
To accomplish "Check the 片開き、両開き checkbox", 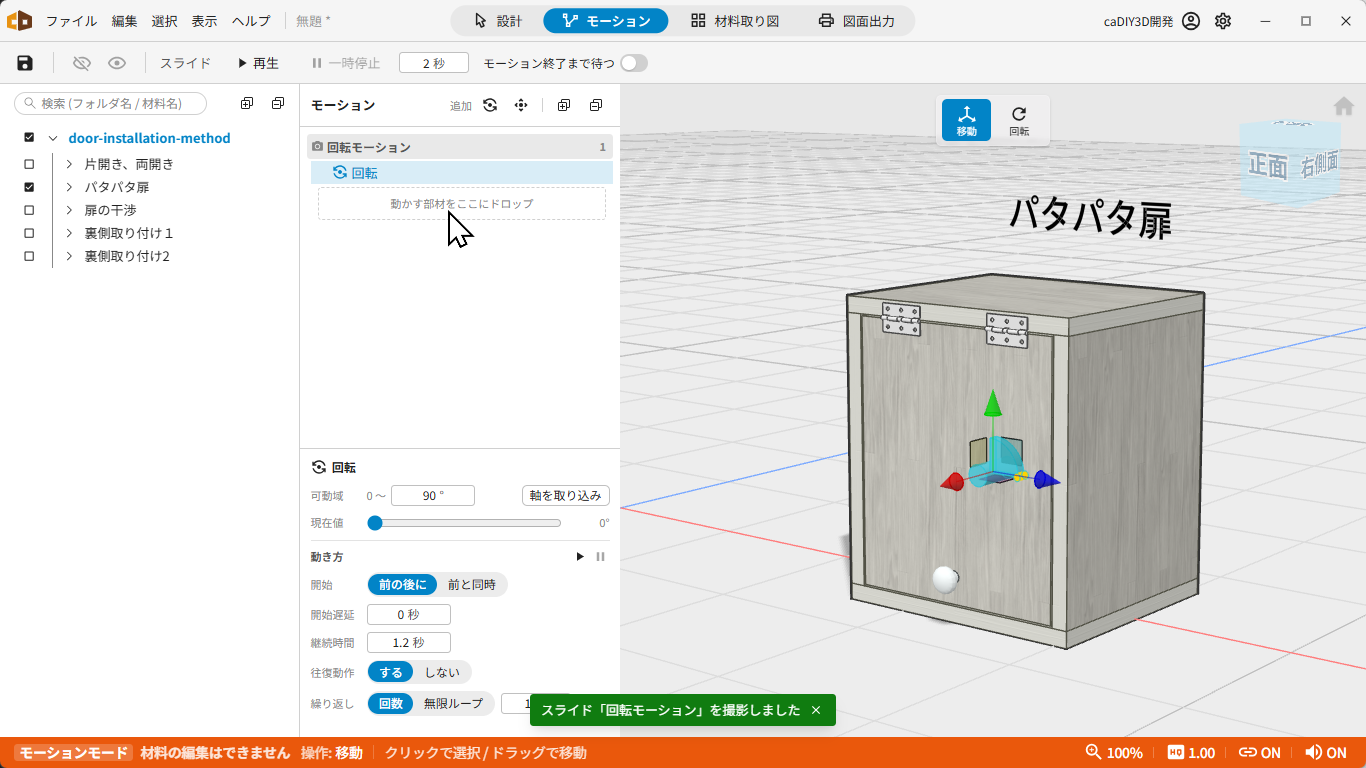I will pos(29,164).
